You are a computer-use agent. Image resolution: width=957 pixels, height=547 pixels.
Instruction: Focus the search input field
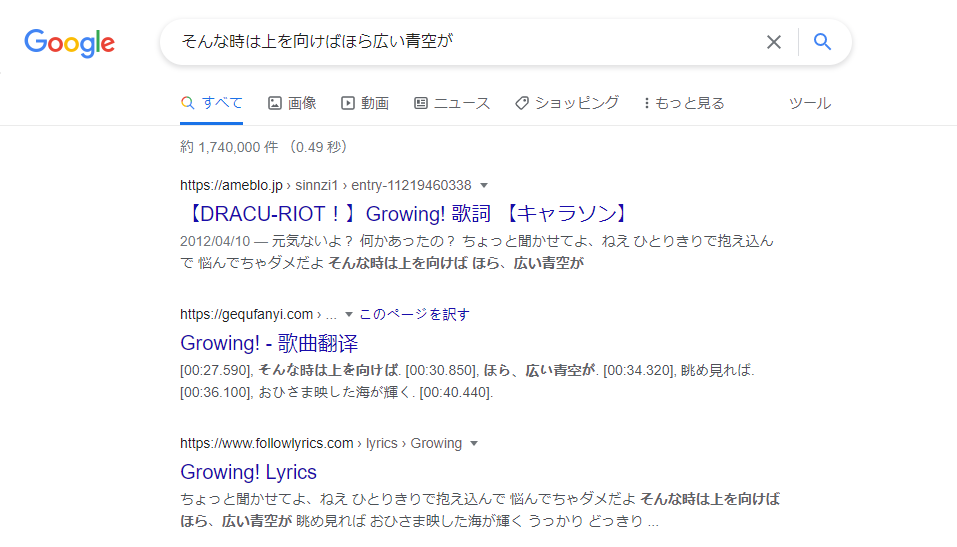click(470, 42)
